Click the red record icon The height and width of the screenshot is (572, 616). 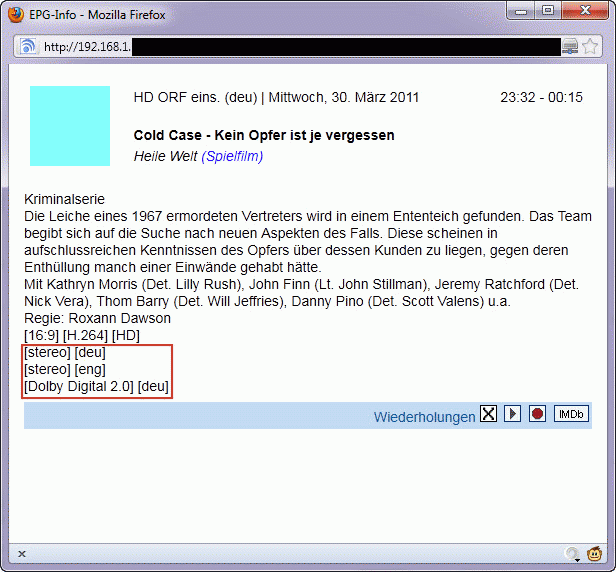pos(537,414)
